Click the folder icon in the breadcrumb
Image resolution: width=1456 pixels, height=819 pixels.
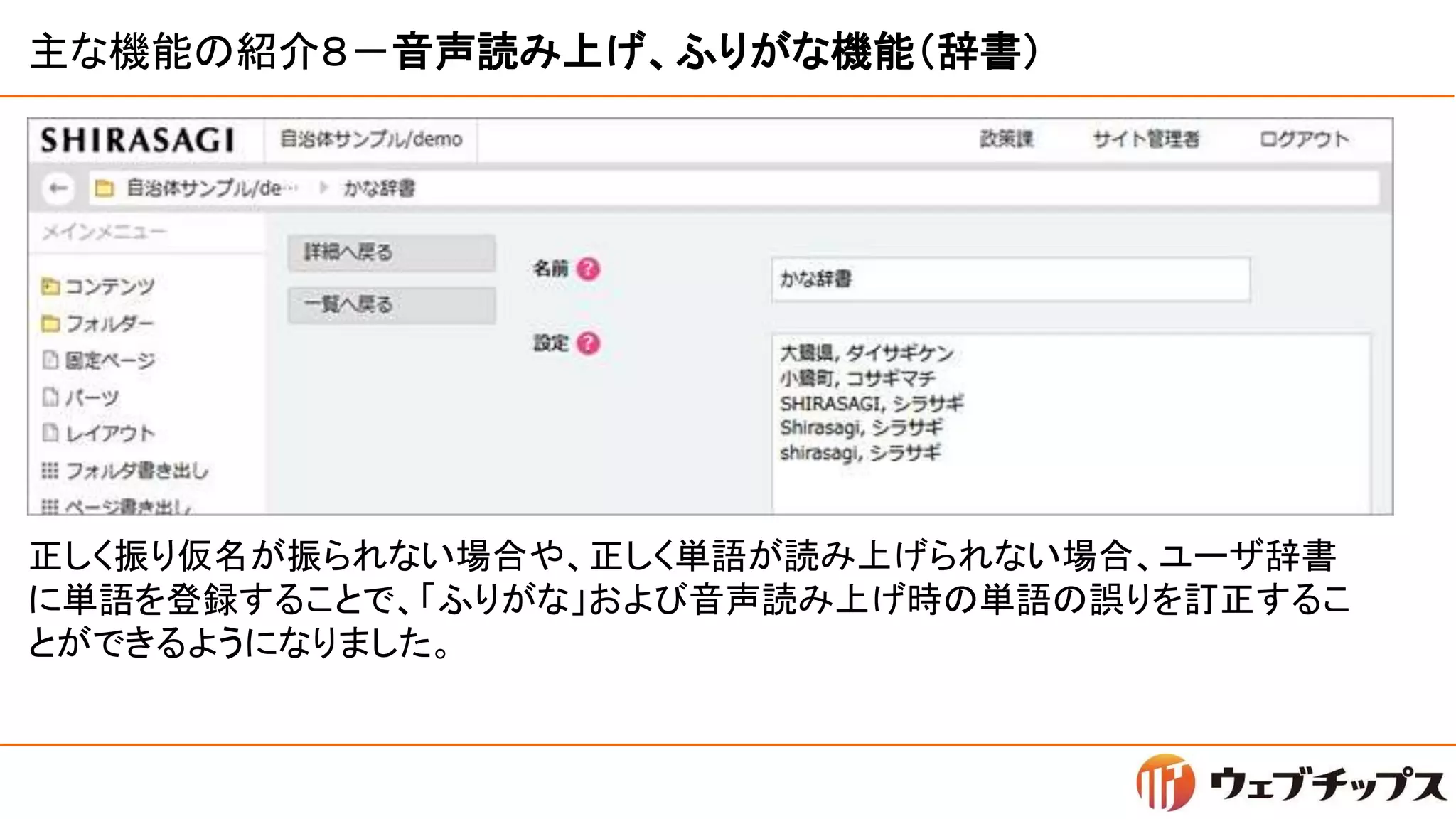pyautogui.click(x=105, y=188)
